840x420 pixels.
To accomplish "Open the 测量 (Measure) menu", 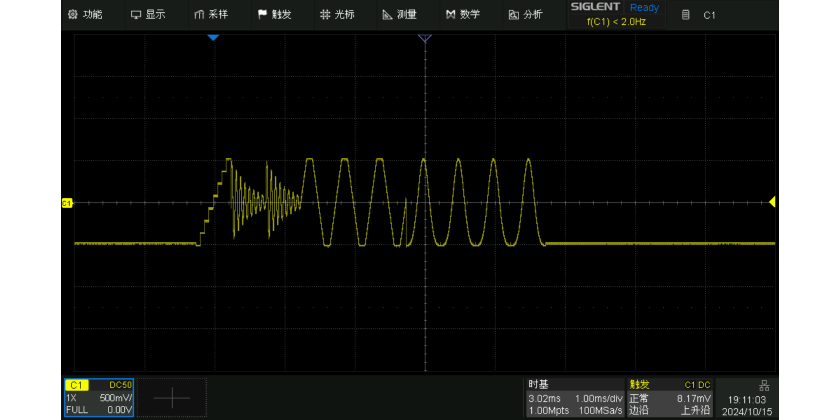I will (x=400, y=15).
